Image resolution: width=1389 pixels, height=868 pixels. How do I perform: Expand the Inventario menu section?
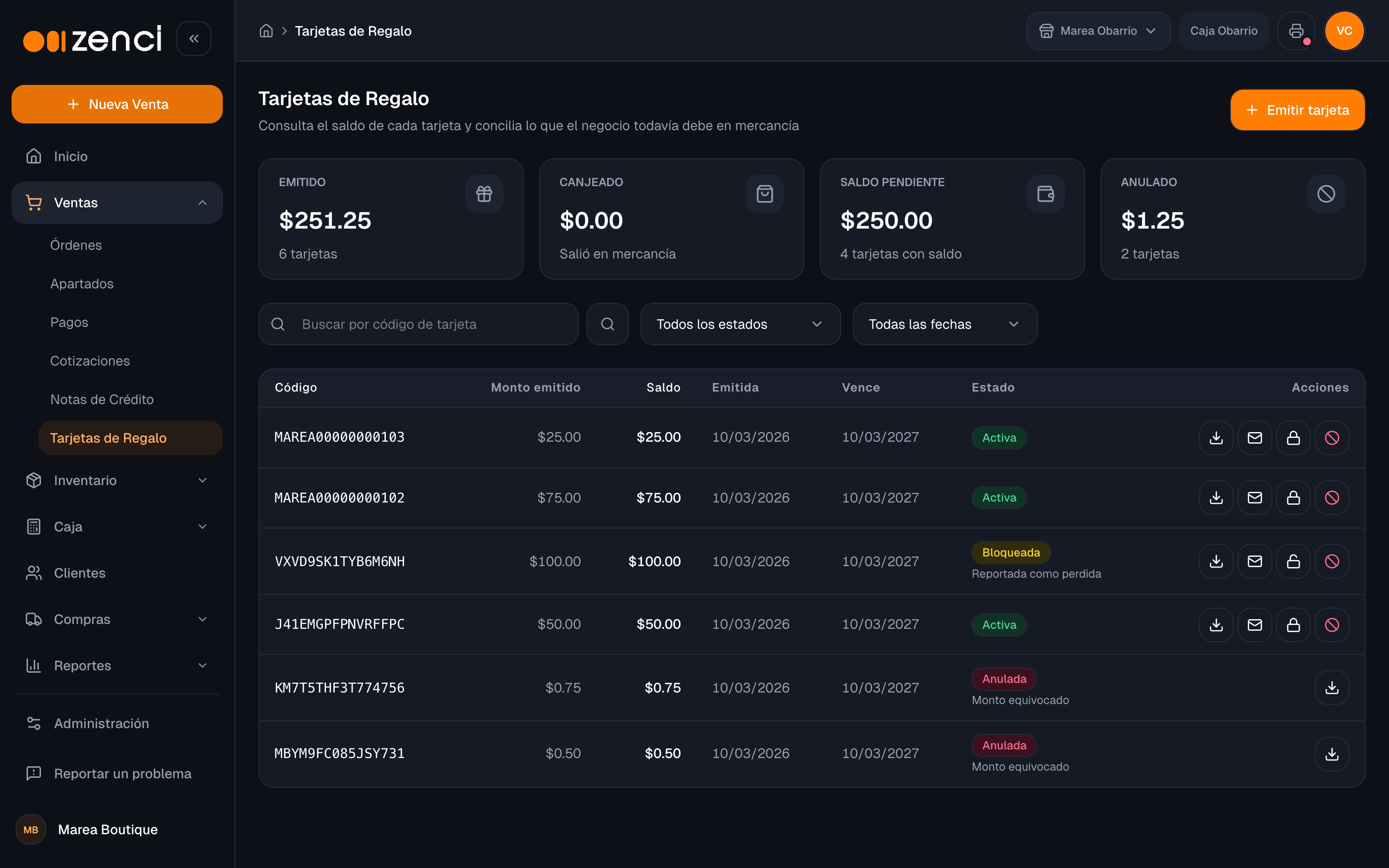(117, 480)
